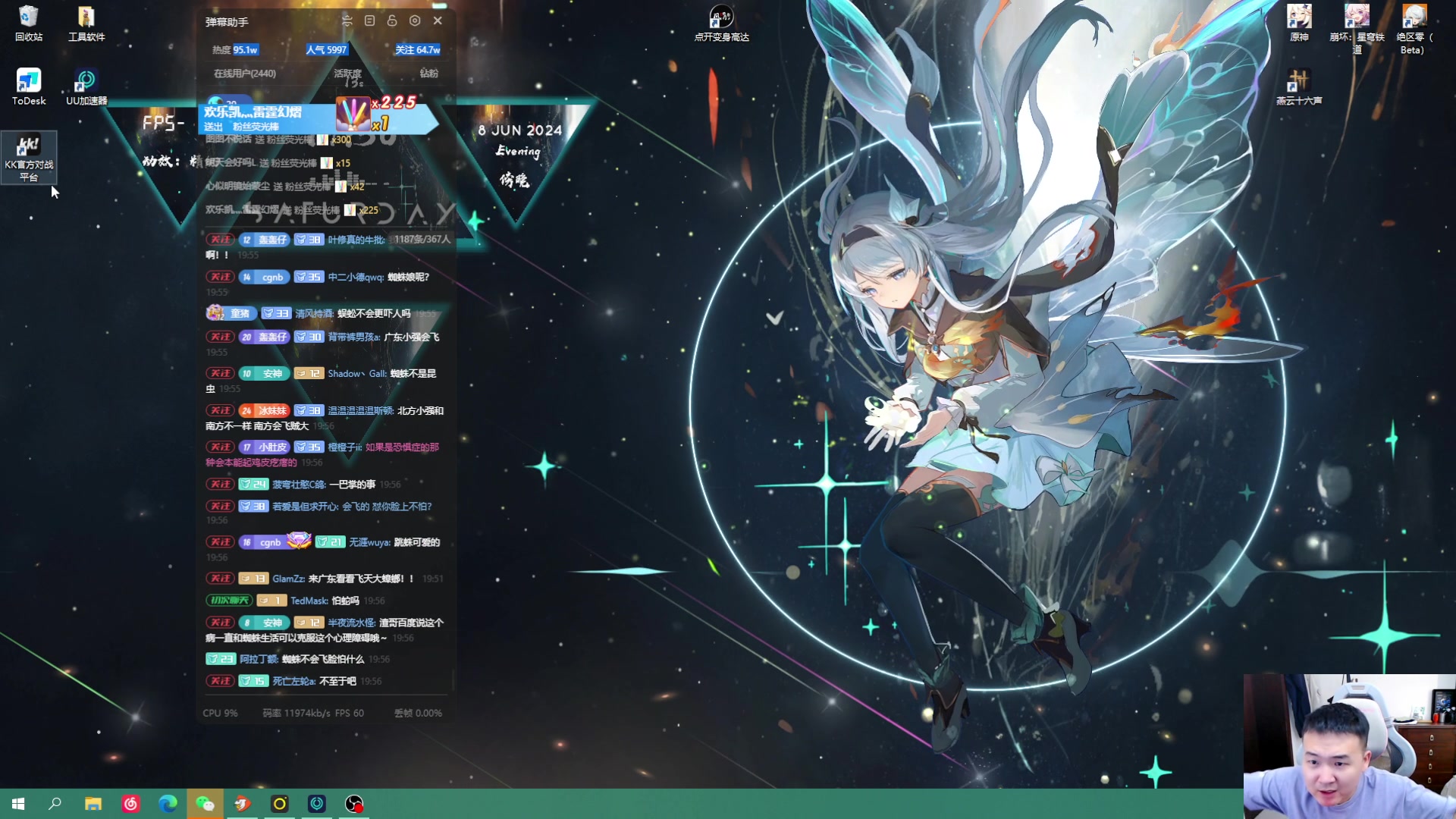Click the x15 粉丝荧光棒 gift row
Viewport: 1456px width, 819px height.
tap(278, 163)
